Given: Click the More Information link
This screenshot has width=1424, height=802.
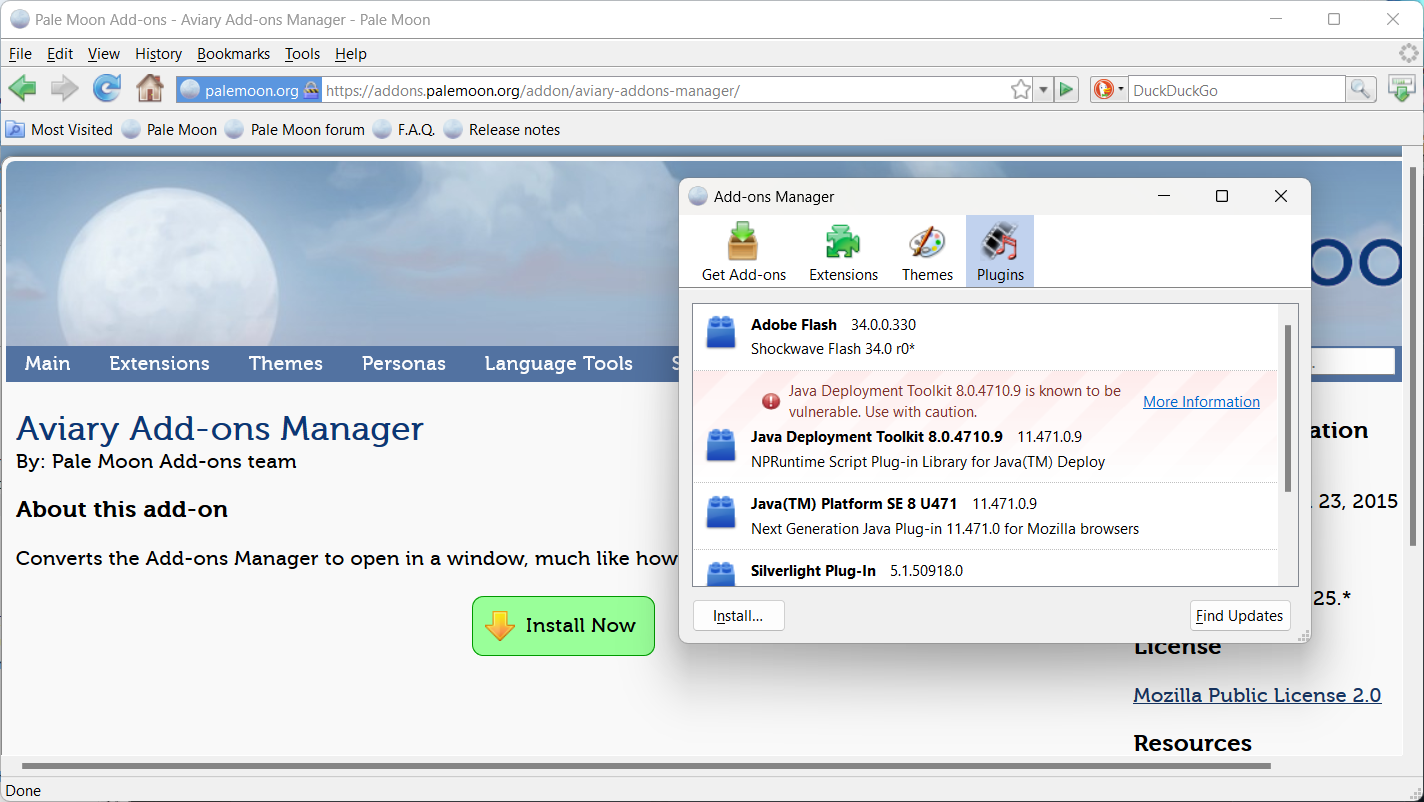Looking at the screenshot, I should (1201, 402).
